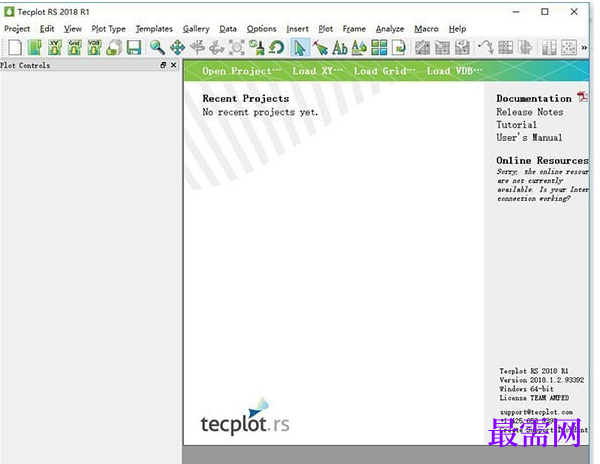Select the green arrow Selector tool
The height and width of the screenshot is (464, 600).
pyautogui.click(x=300, y=48)
